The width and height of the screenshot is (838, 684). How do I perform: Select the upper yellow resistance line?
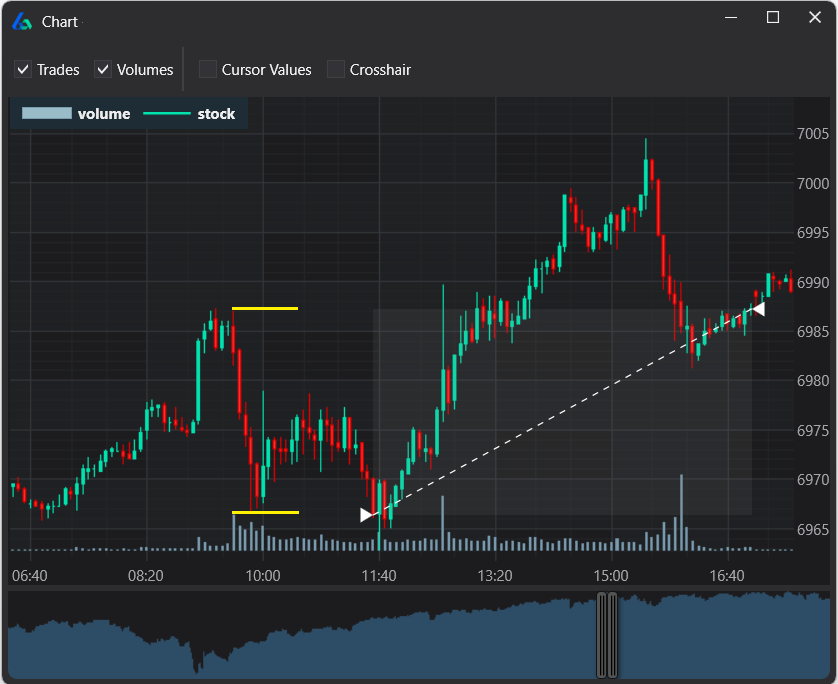pyautogui.click(x=264, y=308)
